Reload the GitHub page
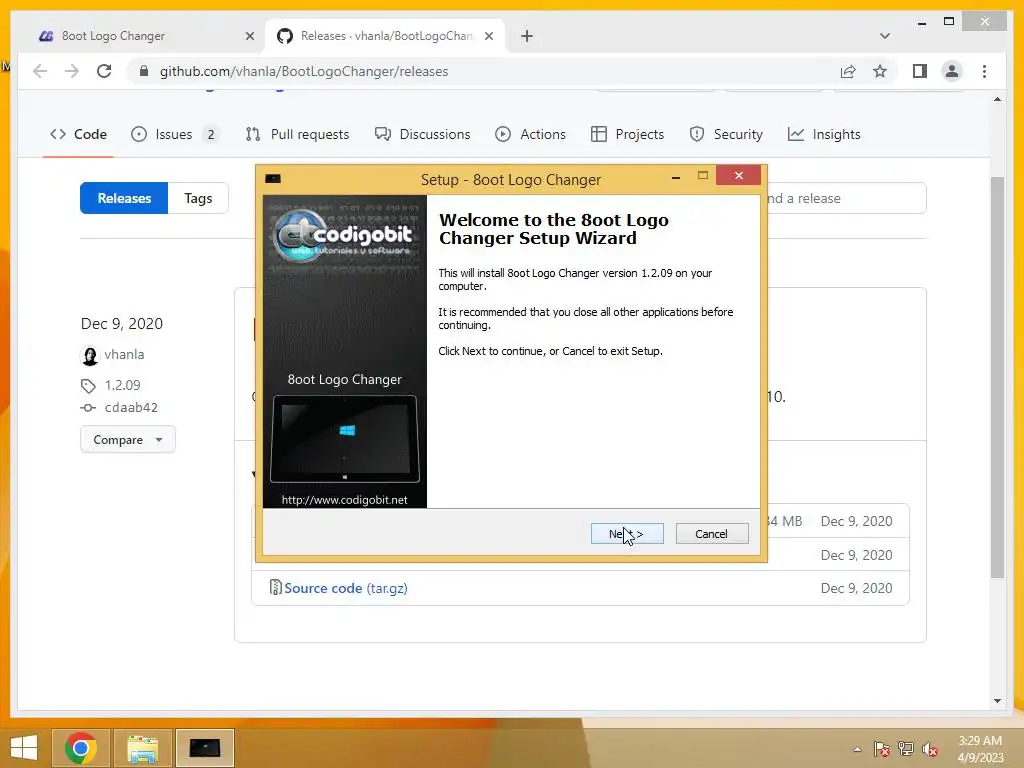The height and width of the screenshot is (768, 1024). pos(104,71)
